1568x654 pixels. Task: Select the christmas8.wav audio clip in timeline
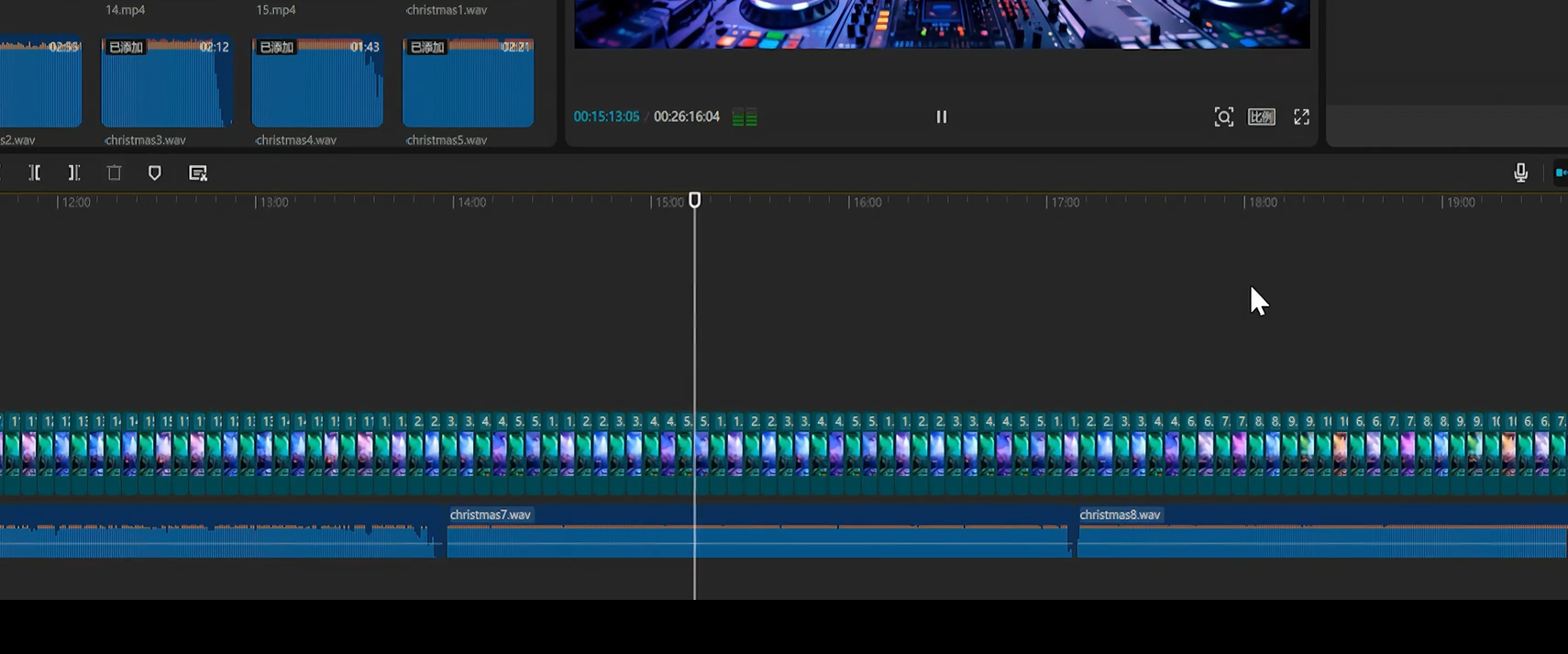tap(1322, 532)
